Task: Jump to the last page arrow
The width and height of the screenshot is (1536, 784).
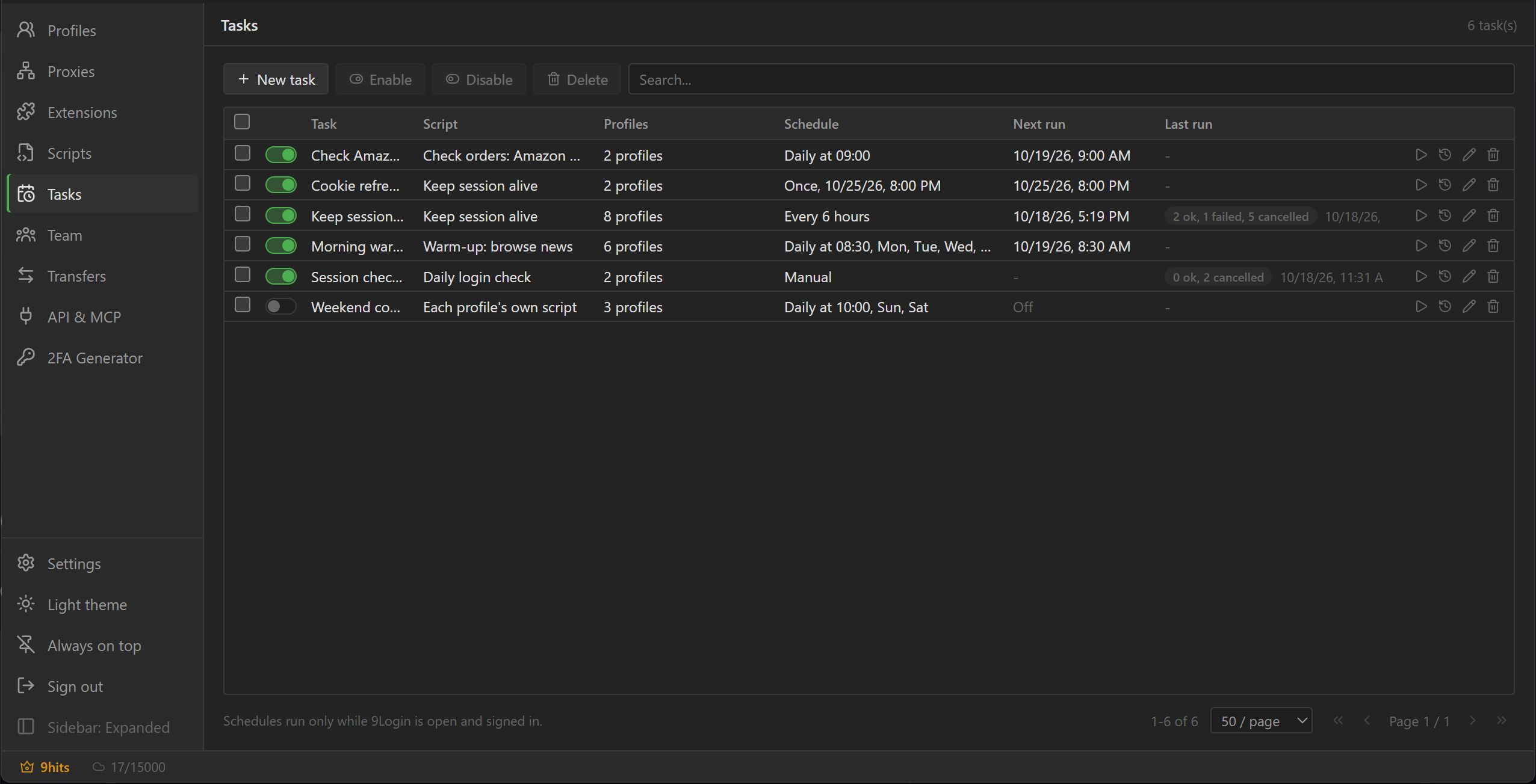Action: [x=1501, y=721]
